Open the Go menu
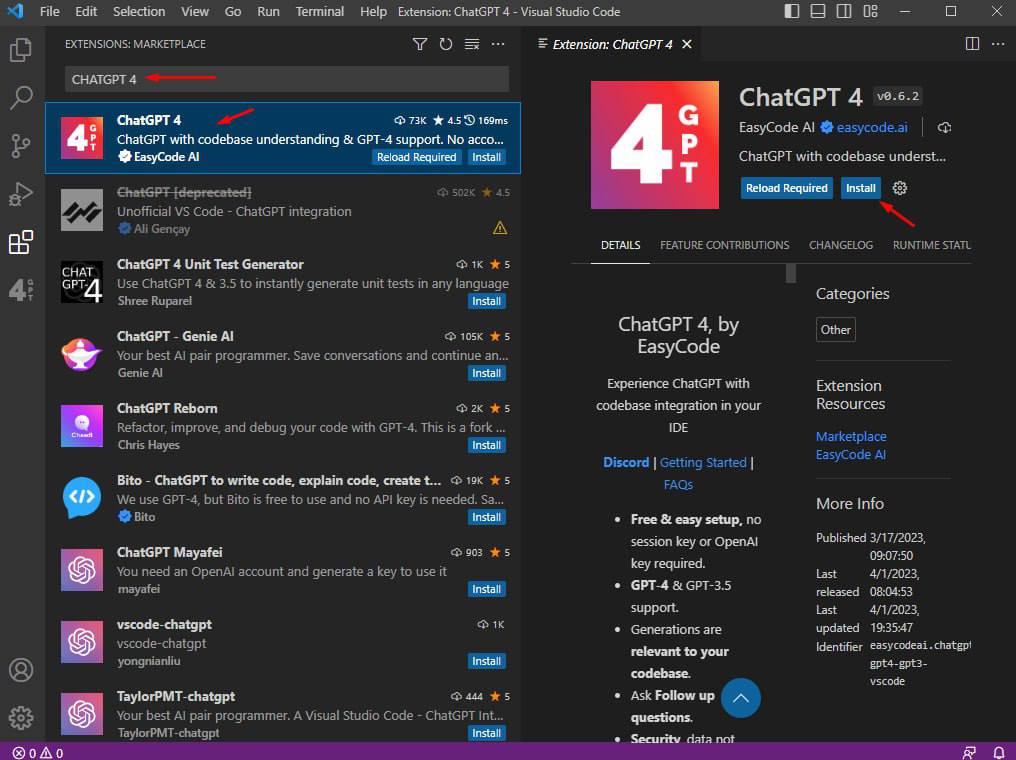Screen dimensions: 1016x760 233,12
